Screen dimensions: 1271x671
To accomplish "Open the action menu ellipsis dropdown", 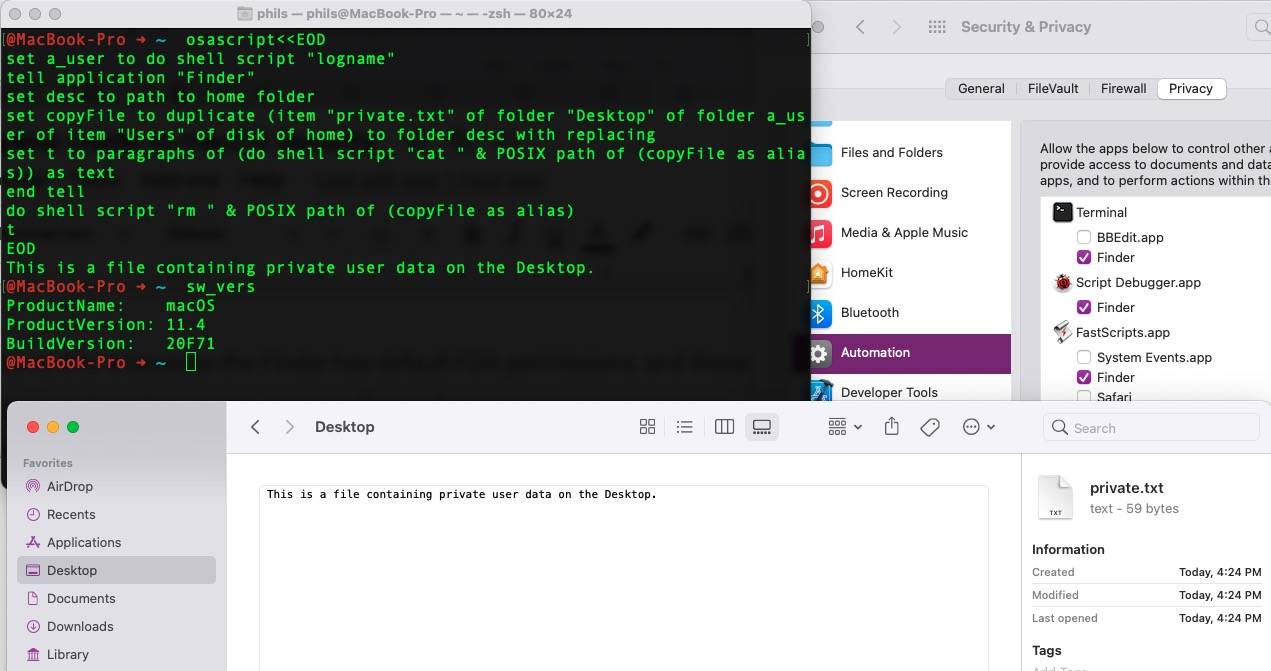I will point(978,427).
